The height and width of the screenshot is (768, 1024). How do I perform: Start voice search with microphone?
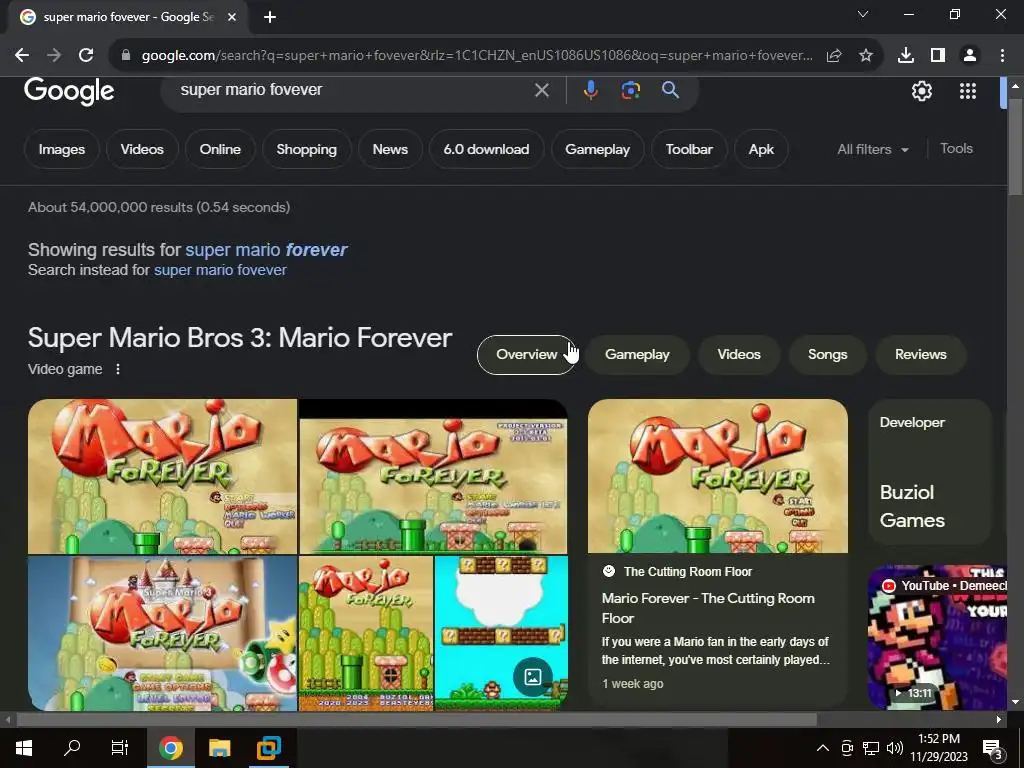[x=590, y=90]
